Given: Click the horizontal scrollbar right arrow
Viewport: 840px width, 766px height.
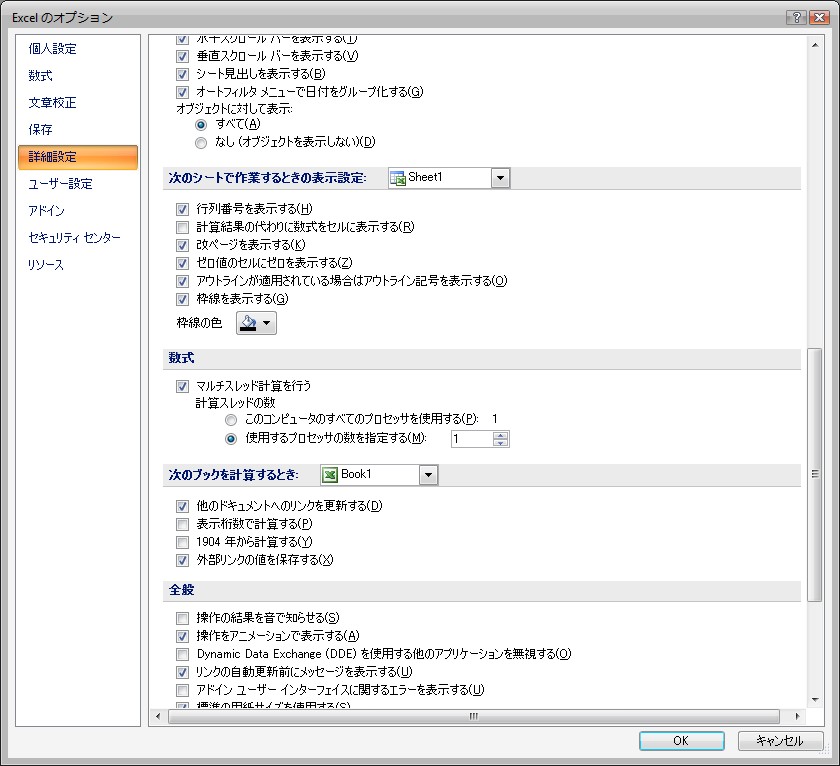Looking at the screenshot, I should coord(797,716).
